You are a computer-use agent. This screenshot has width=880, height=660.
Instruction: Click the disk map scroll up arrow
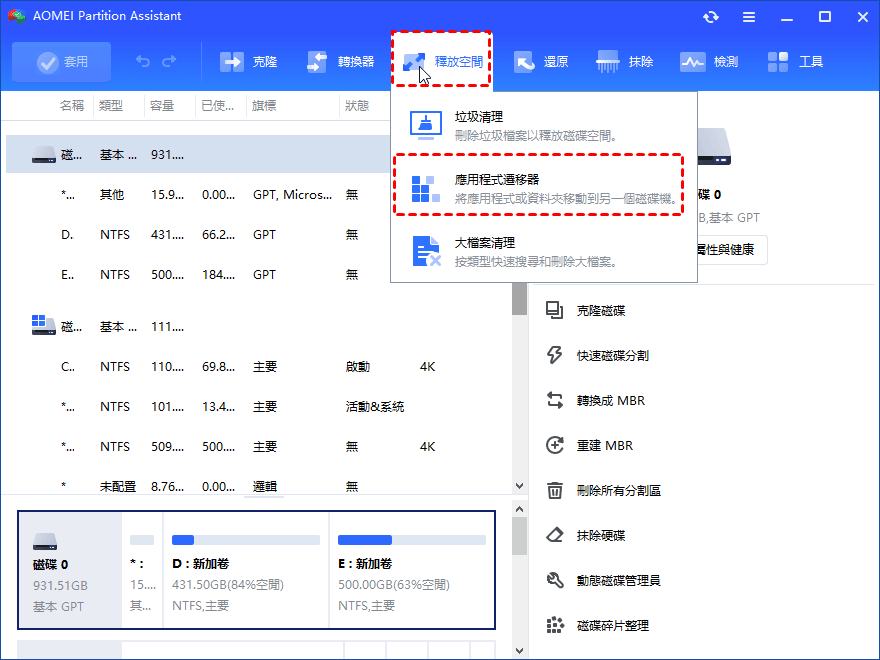point(519,509)
